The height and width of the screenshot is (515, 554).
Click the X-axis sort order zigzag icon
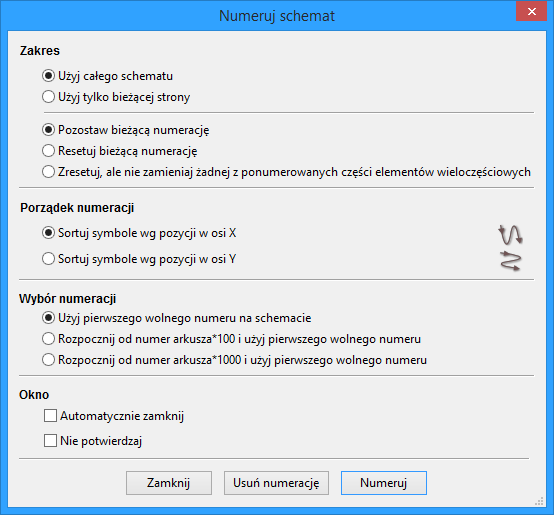click(511, 235)
